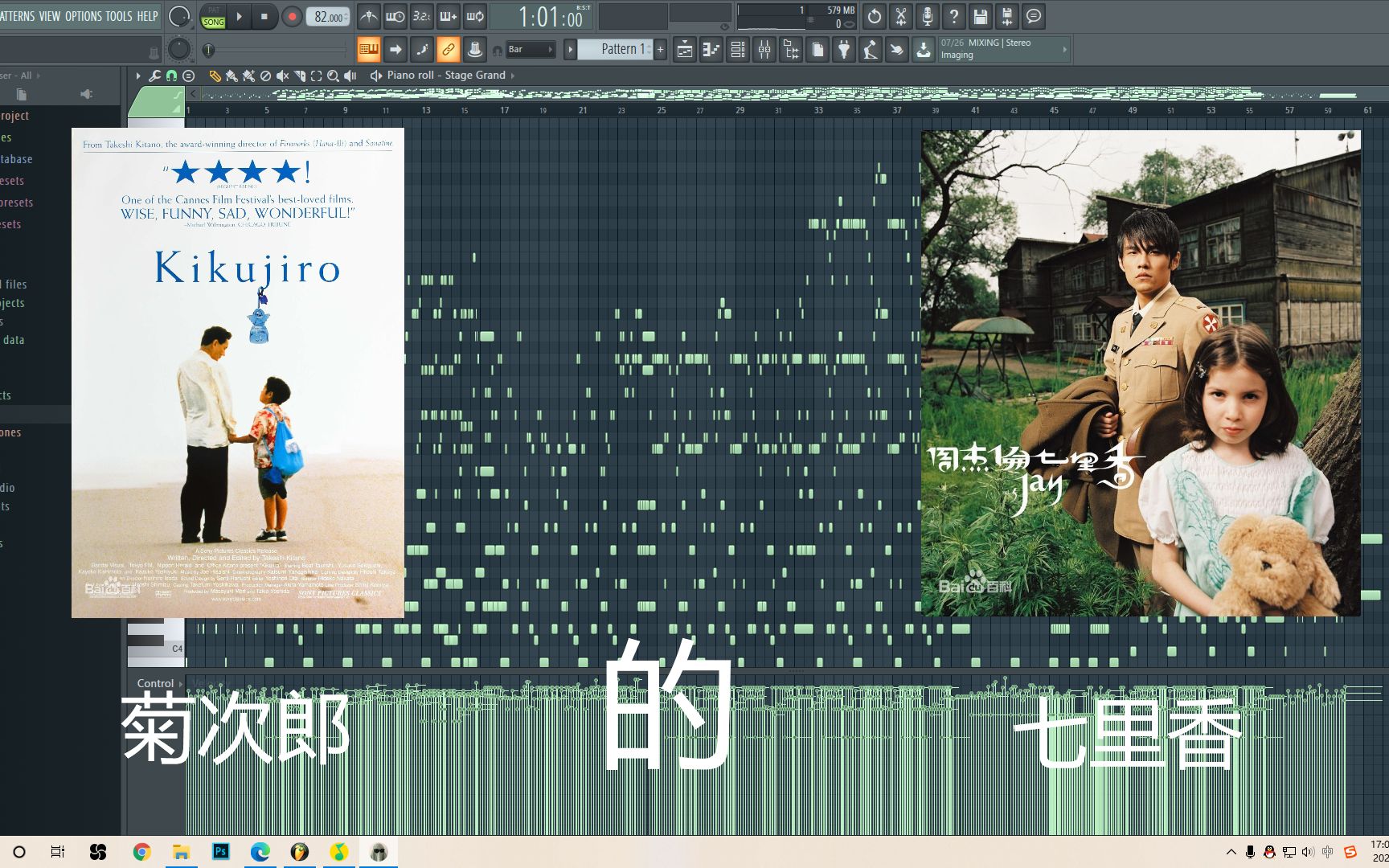Click the tempo field showing 82.000

tap(329, 17)
